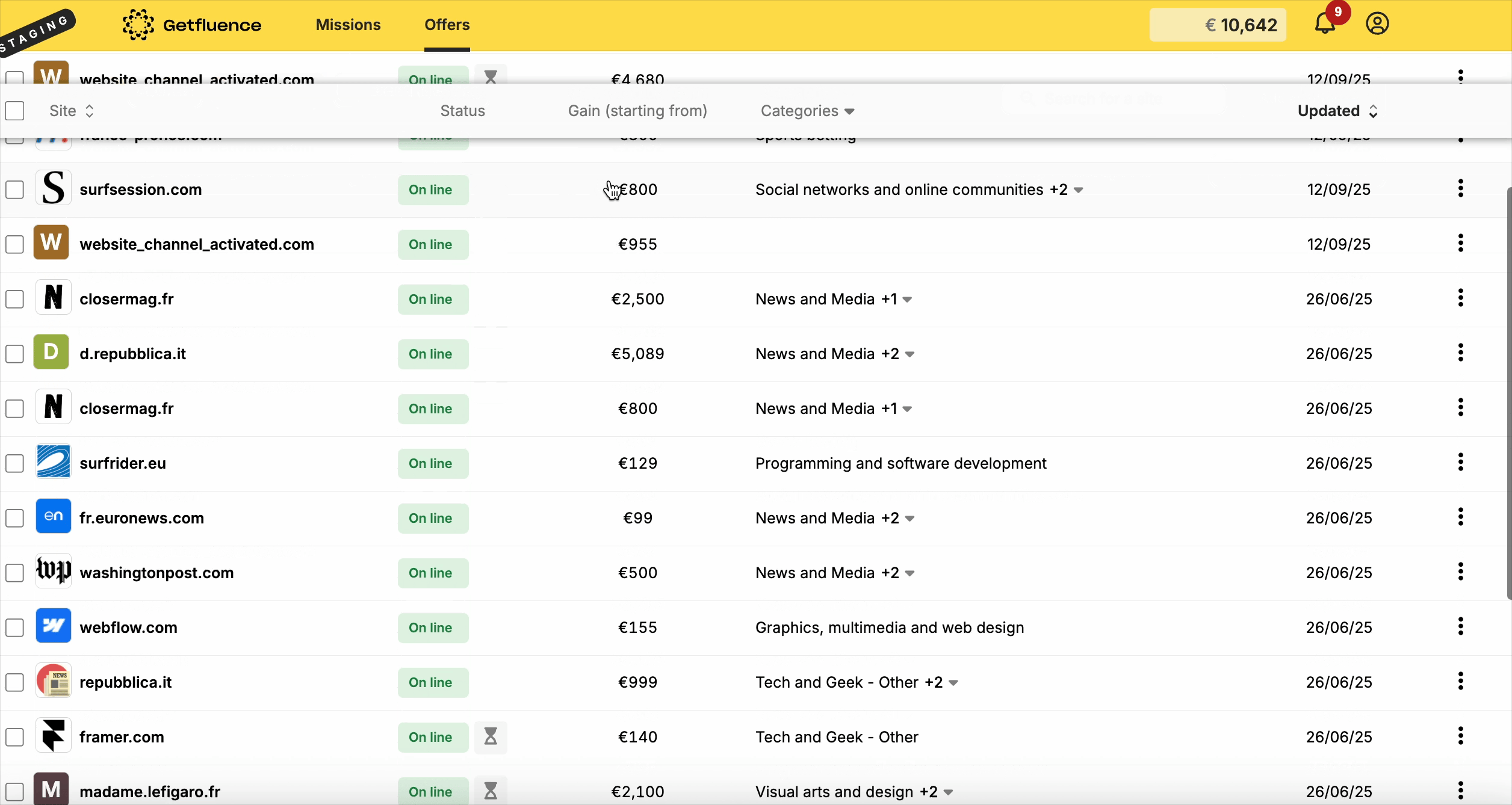The image size is (1512, 805).
Task: Open the Offers tab
Action: pyautogui.click(x=447, y=25)
